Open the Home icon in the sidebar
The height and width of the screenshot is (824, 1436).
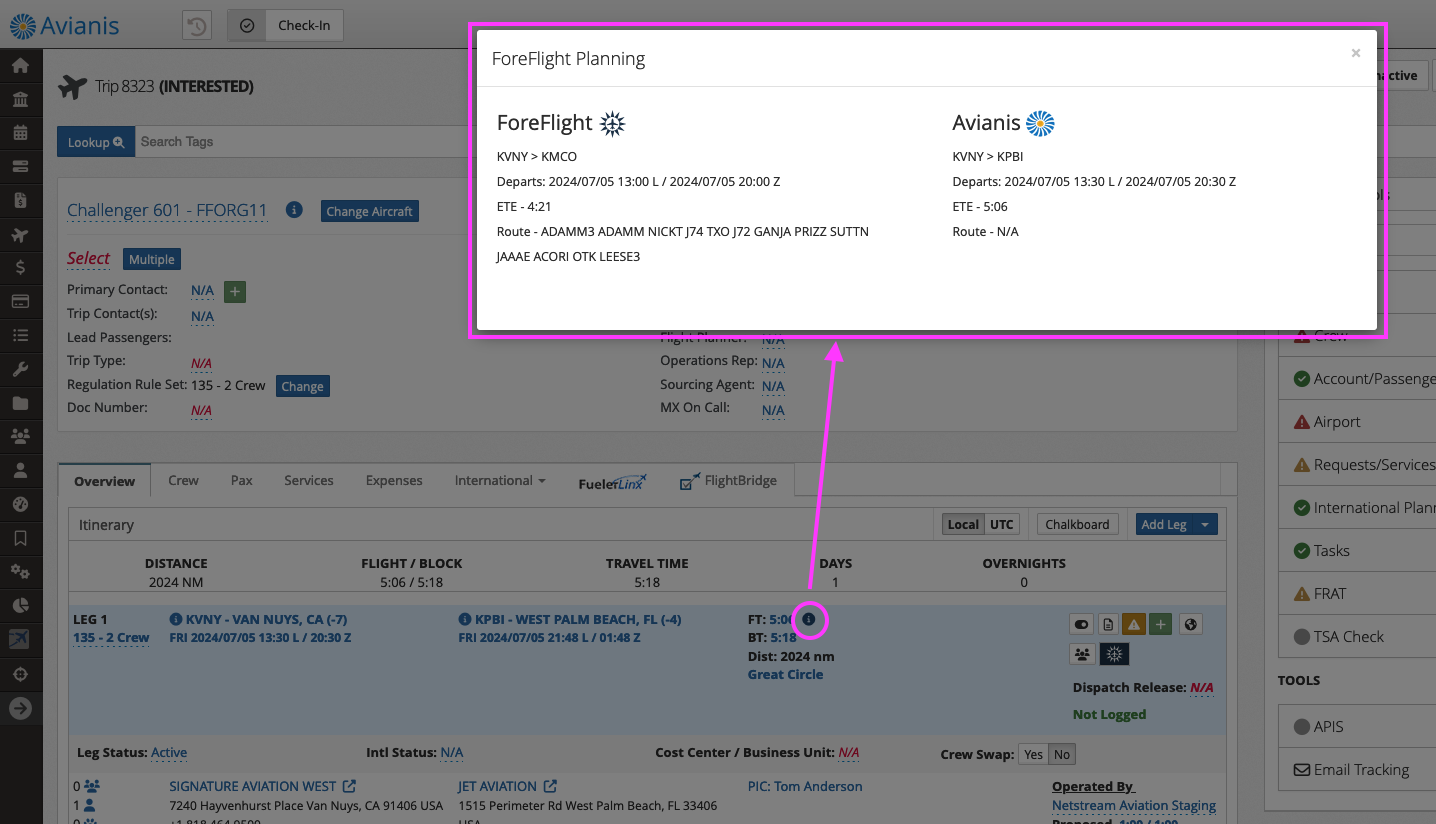tap(20, 66)
